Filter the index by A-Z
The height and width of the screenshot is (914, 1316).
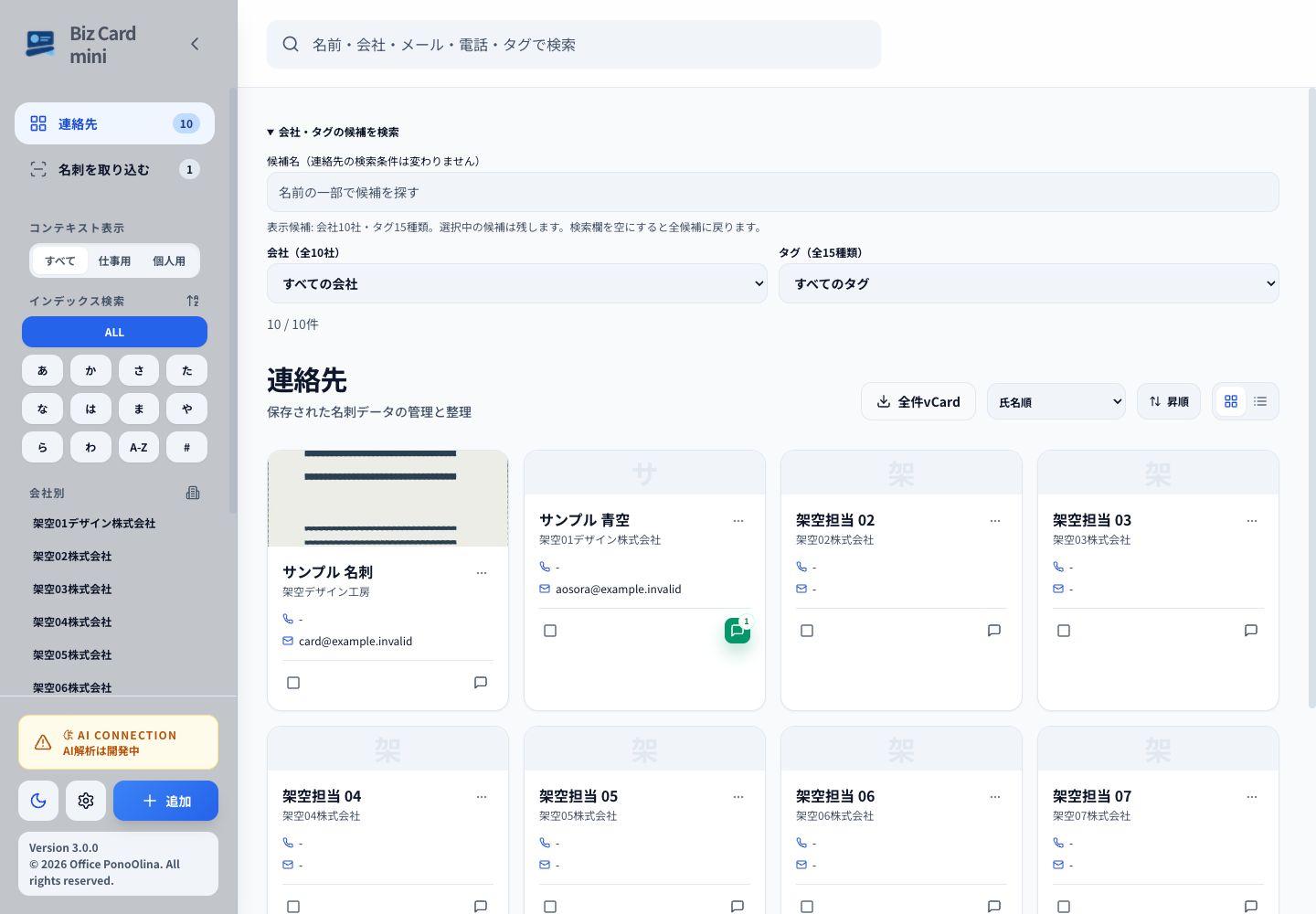[x=139, y=447]
